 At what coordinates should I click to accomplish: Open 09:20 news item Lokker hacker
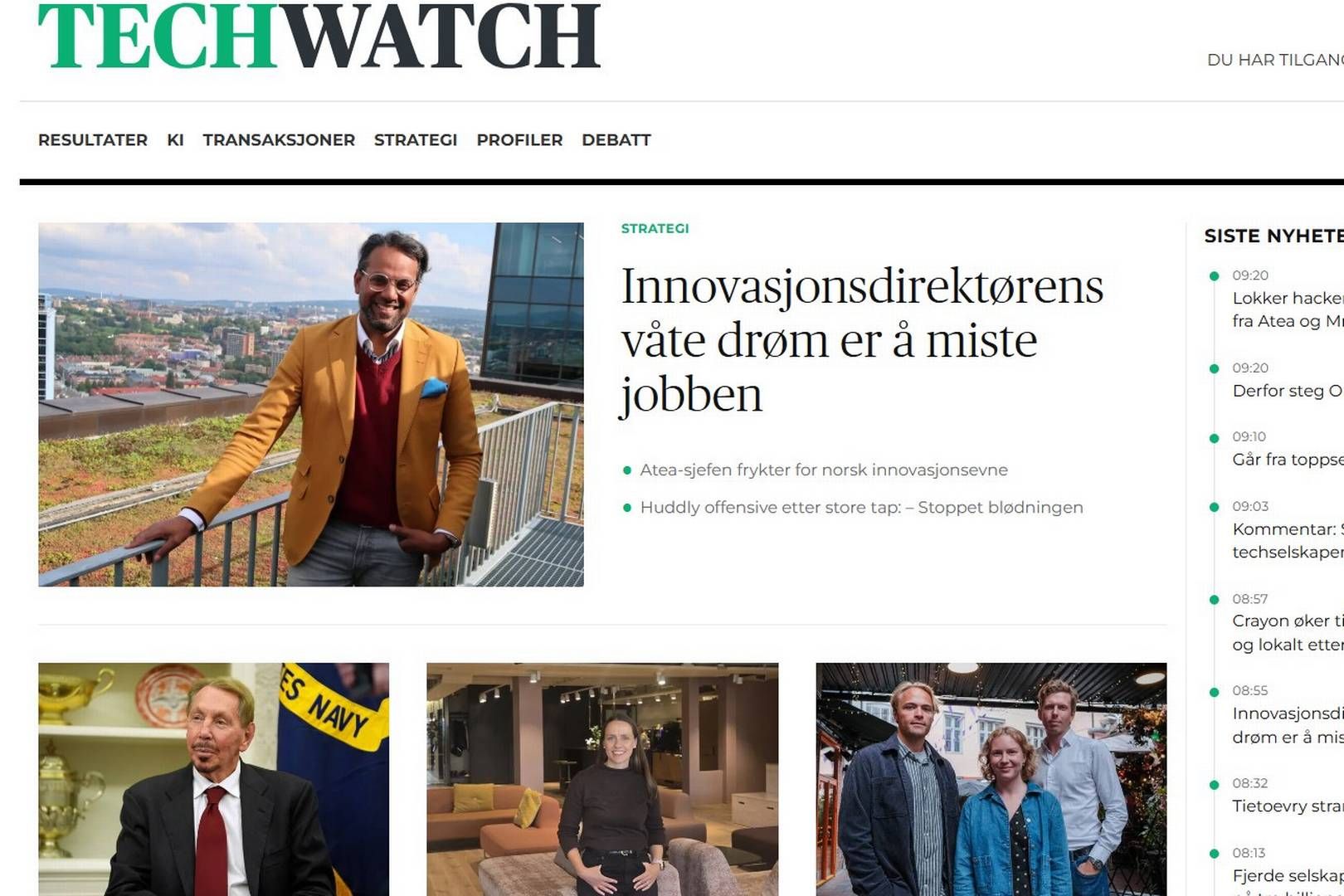tap(1288, 309)
